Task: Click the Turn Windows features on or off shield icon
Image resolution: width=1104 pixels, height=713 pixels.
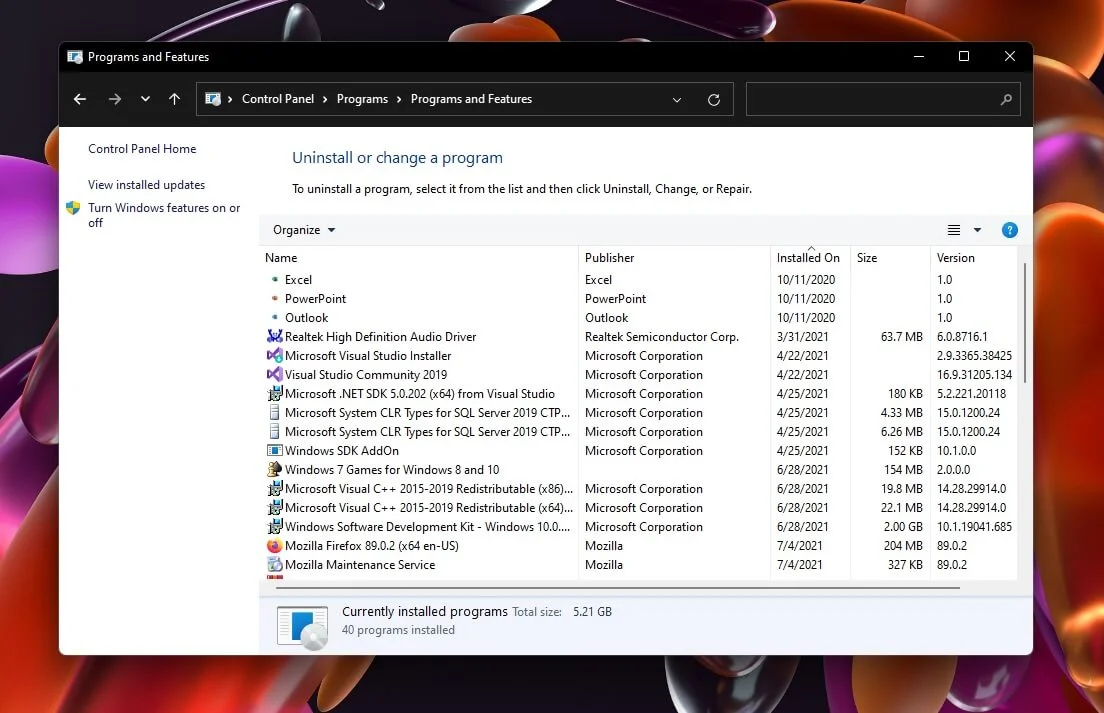Action: tap(72, 208)
